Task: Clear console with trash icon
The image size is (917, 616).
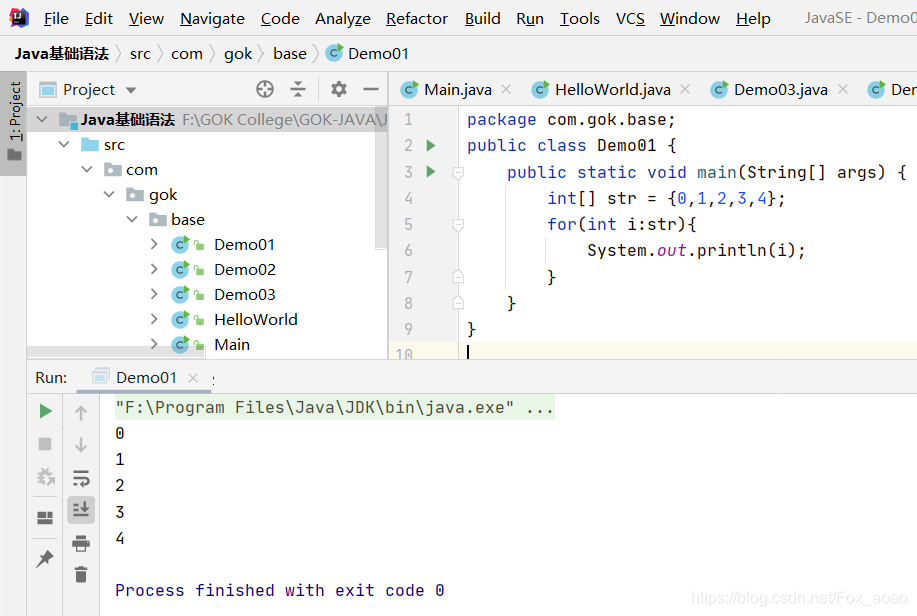Action: click(81, 574)
